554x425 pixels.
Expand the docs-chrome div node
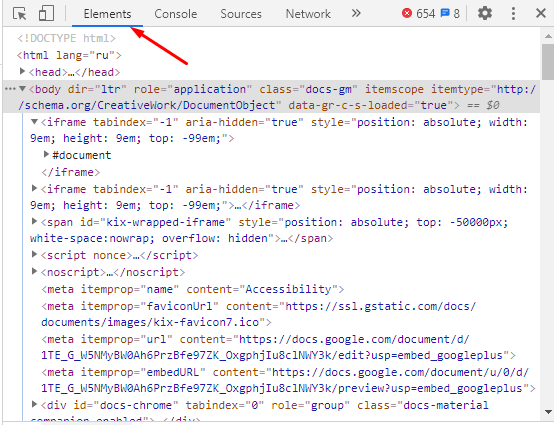(x=34, y=404)
